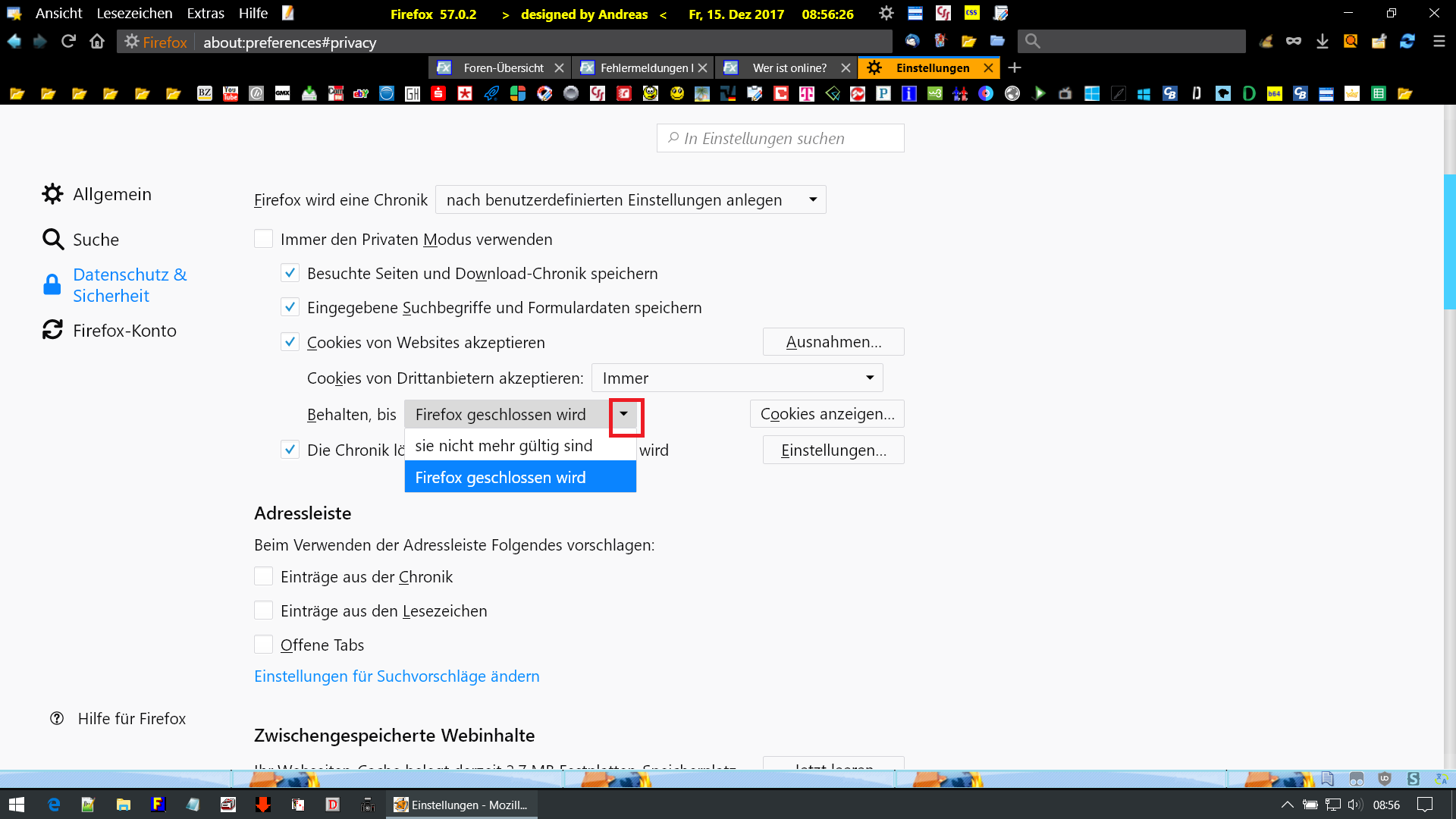Enable Immer den Privaten Modus verwenden
1456x819 pixels.
tap(263, 239)
